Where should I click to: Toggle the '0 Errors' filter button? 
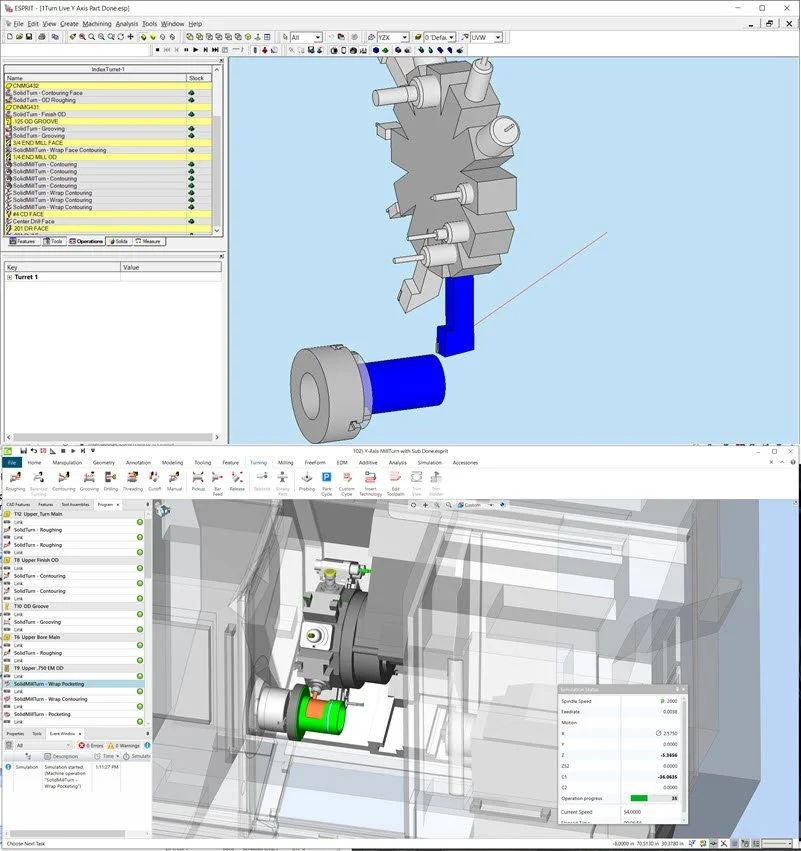[x=91, y=745]
